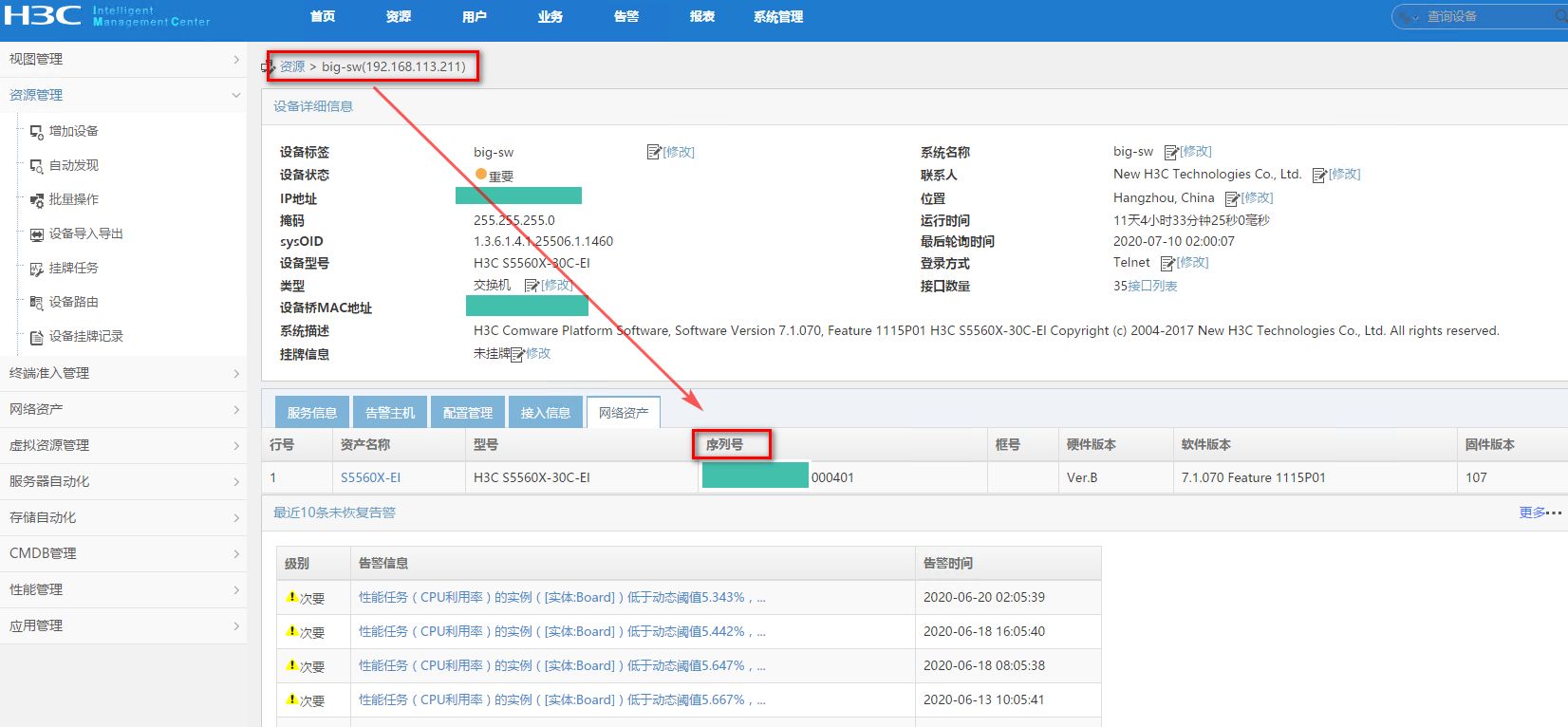Click the warning icon for 2020-06-13 10:05:41 alarm
The height and width of the screenshot is (727, 1568).
point(292,699)
